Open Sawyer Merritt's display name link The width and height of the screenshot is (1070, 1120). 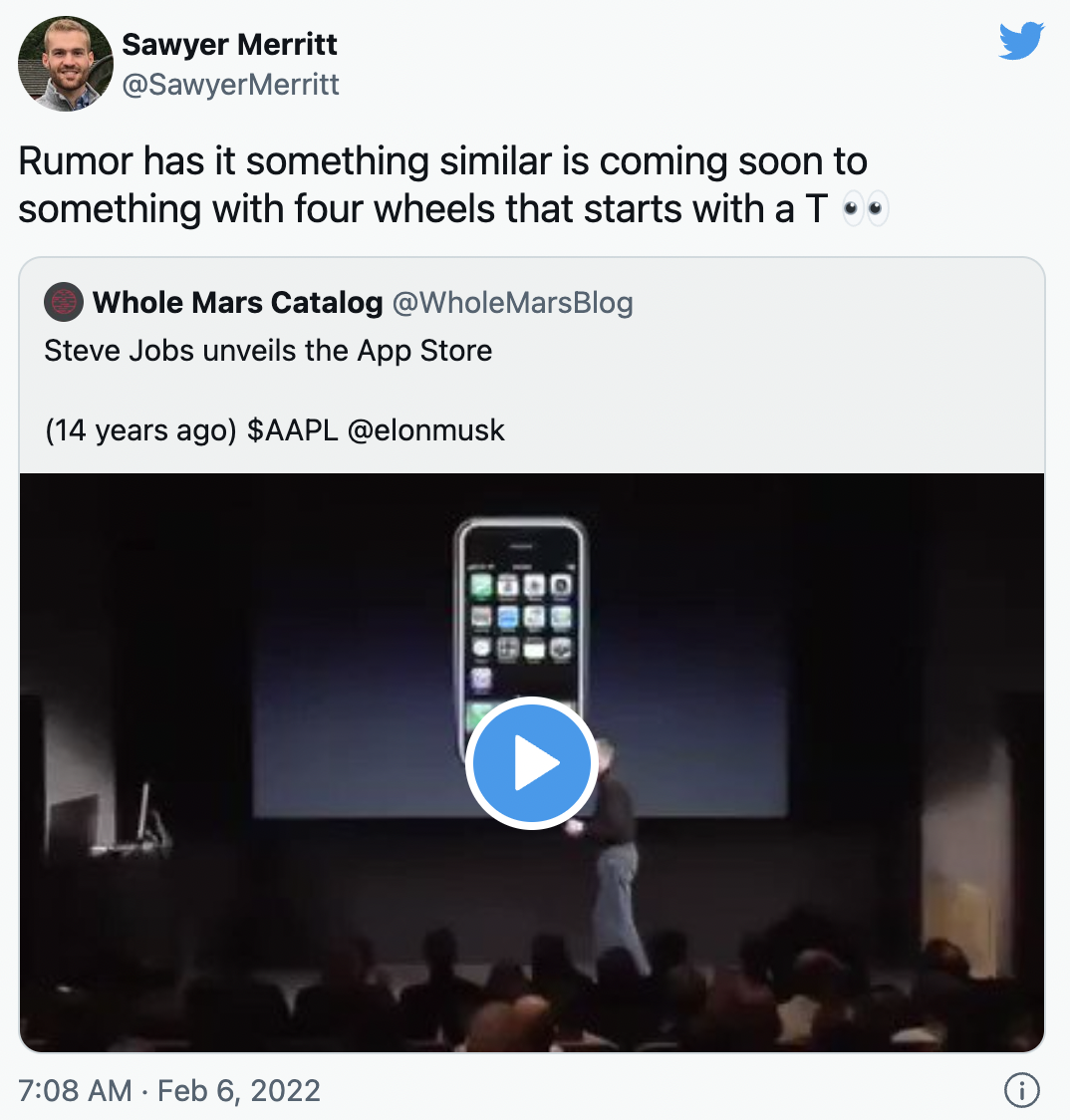[x=229, y=45]
